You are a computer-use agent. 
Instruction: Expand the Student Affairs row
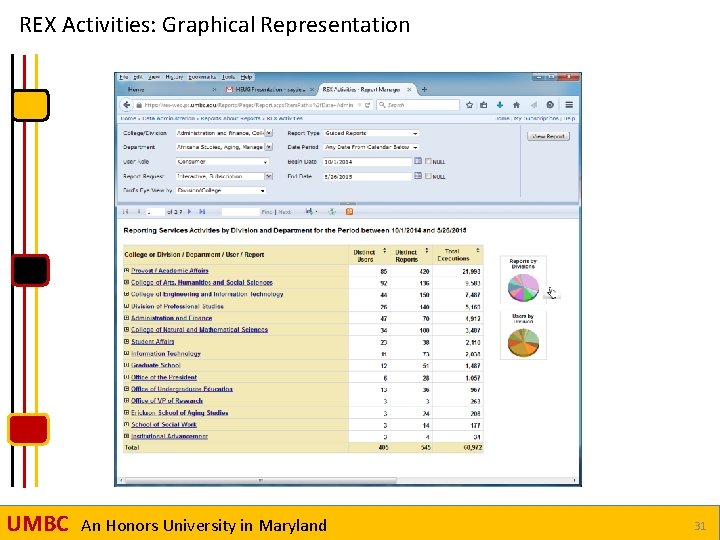click(127, 341)
